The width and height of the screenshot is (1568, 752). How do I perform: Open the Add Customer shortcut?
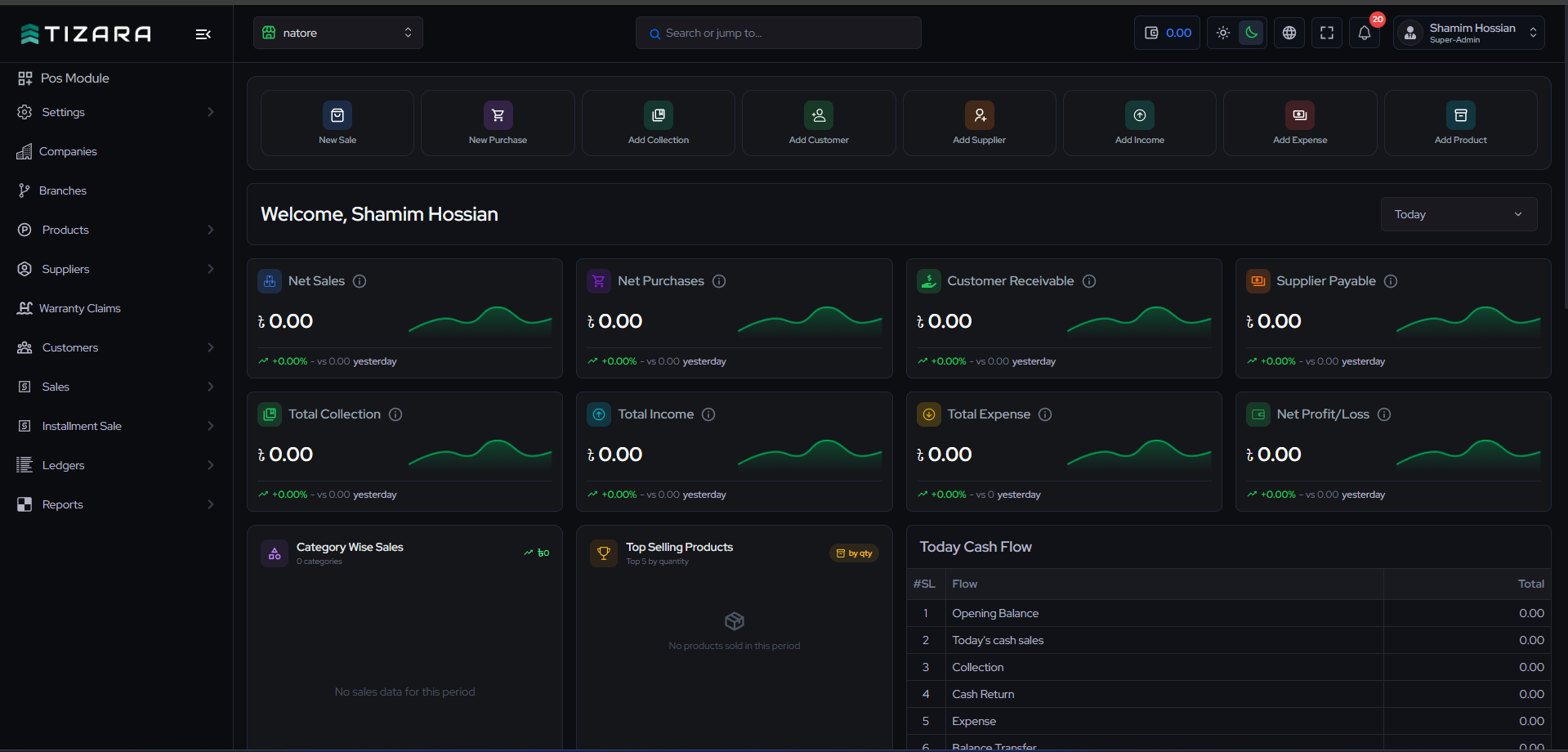819,123
